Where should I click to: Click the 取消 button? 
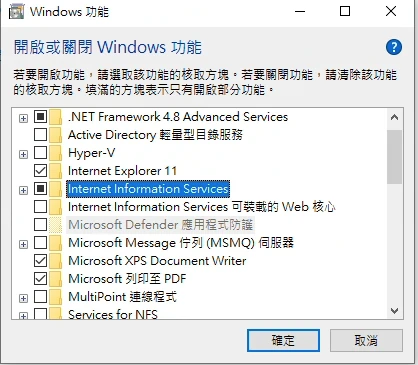tap(366, 341)
